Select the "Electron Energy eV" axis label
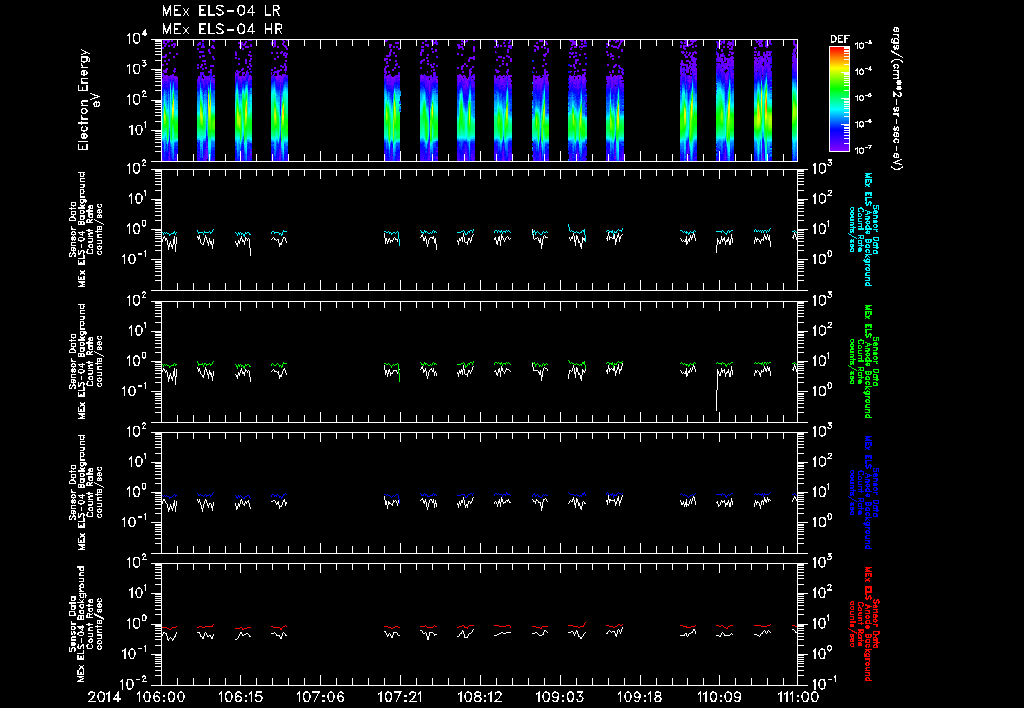The image size is (1024, 708). click(x=87, y=100)
